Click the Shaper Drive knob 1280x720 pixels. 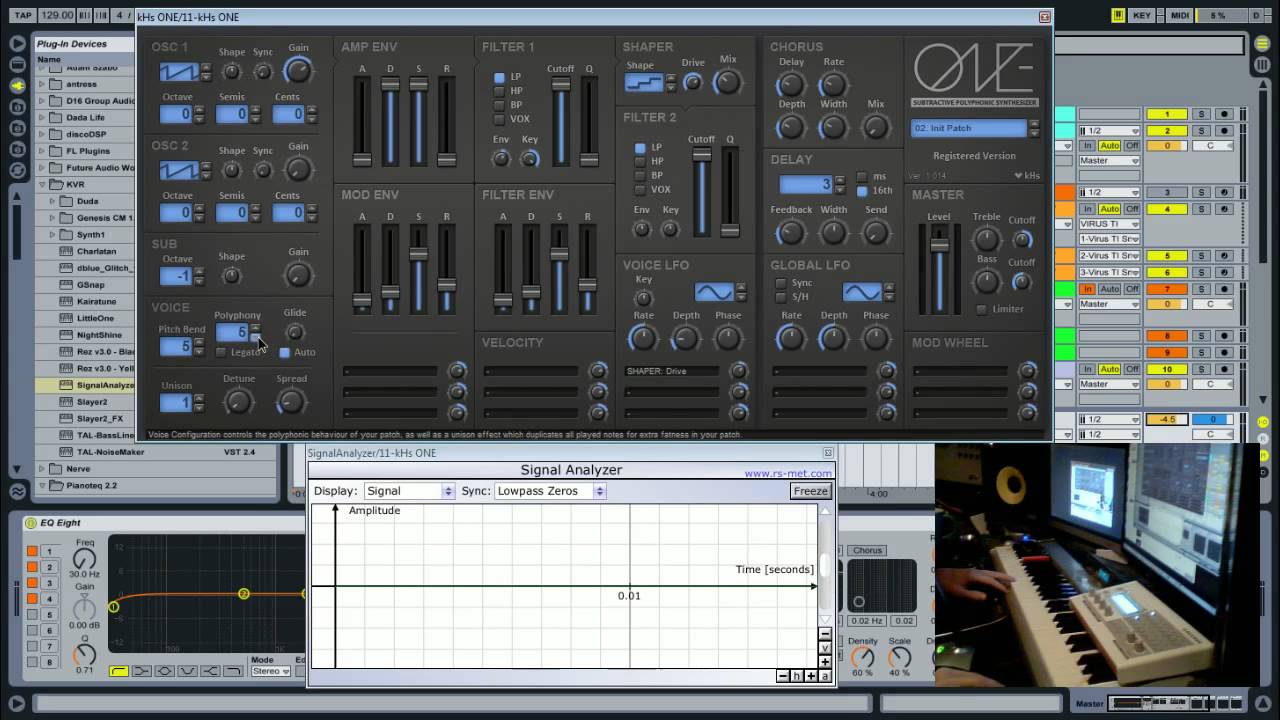[x=693, y=82]
